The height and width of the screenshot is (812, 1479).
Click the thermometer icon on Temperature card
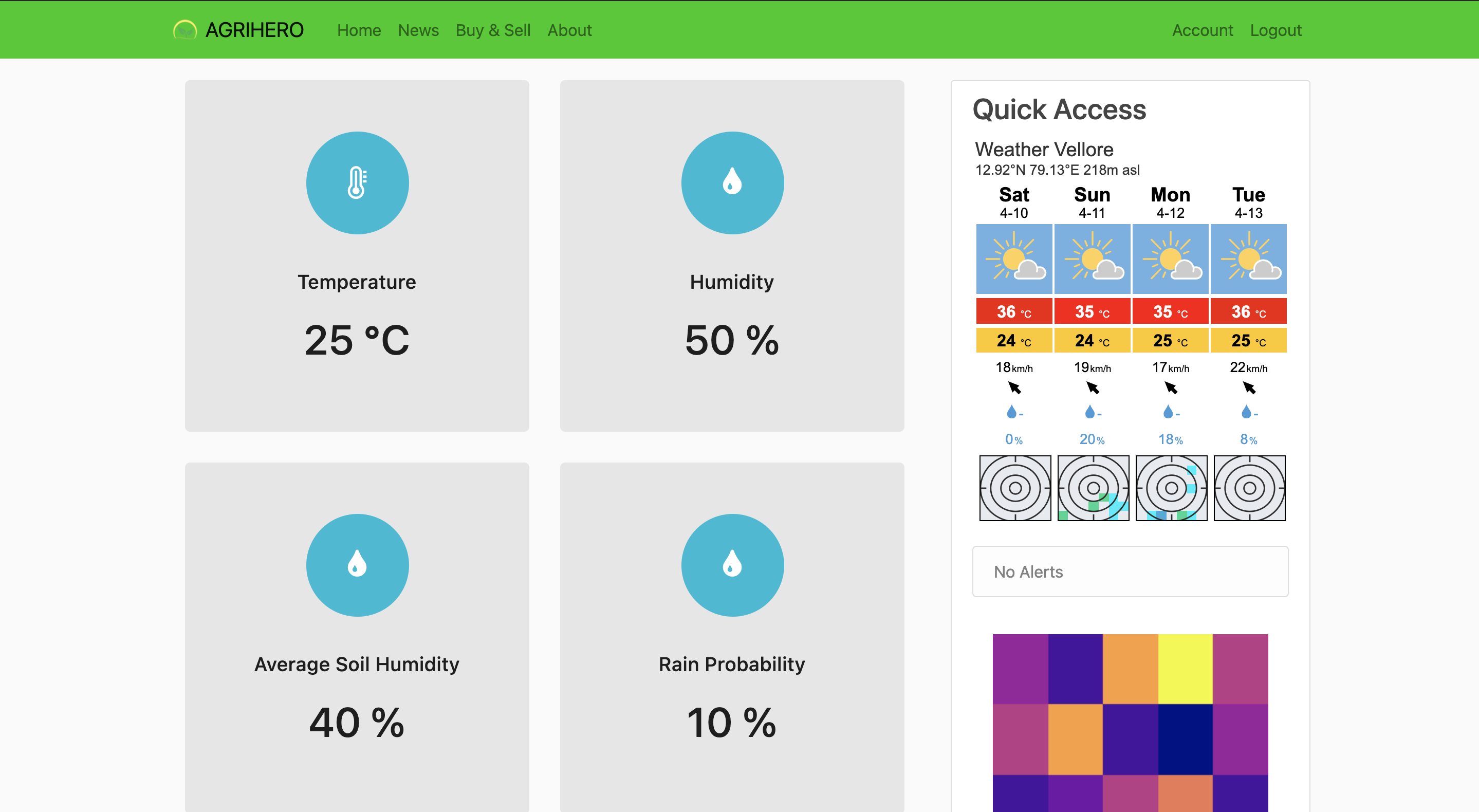point(357,182)
